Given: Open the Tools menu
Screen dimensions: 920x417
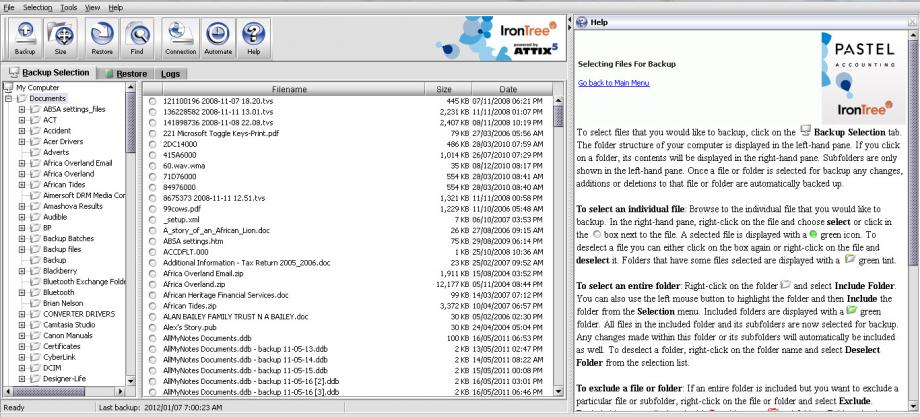Looking at the screenshot, I should pos(68,7).
